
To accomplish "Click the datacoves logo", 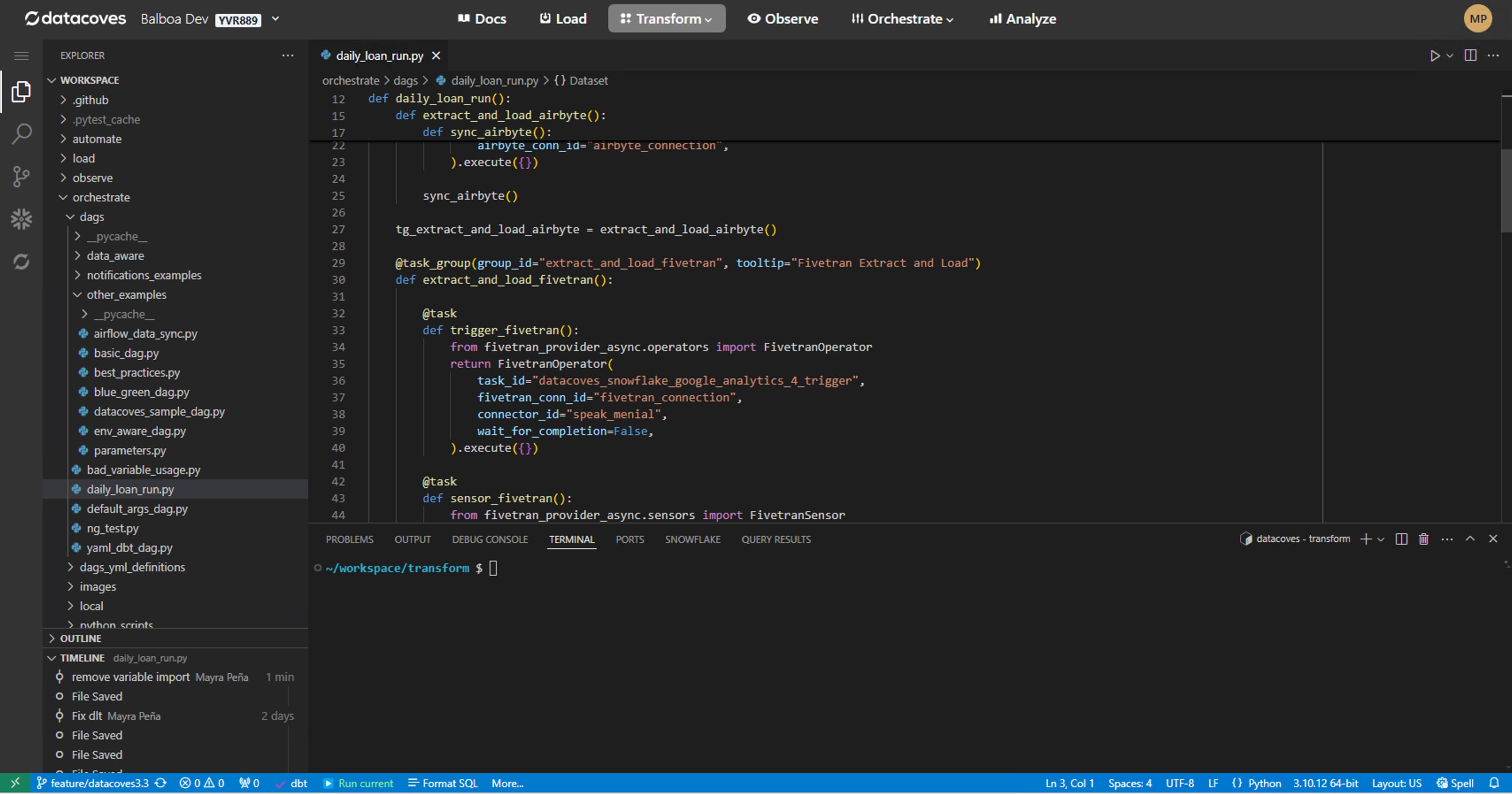I will tap(75, 19).
